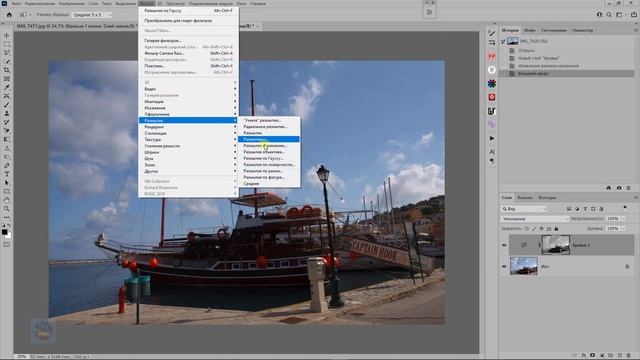Open the Search magnifier icon top right
Screen dimensions: 640x360
609,15
